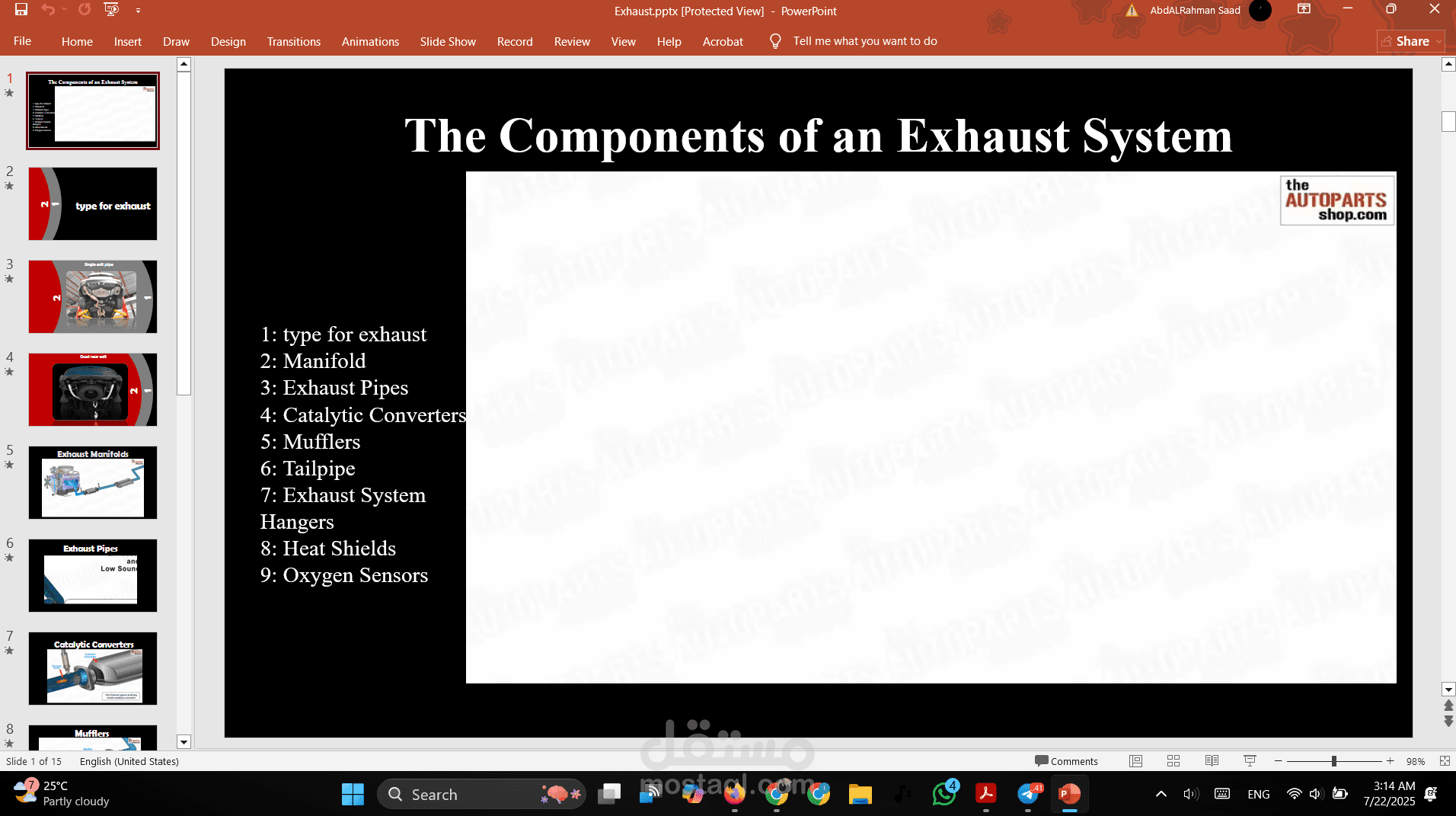Viewport: 1456px width, 816px height.
Task: Open the AbdALRahman Saad account avatar
Action: point(1260,10)
